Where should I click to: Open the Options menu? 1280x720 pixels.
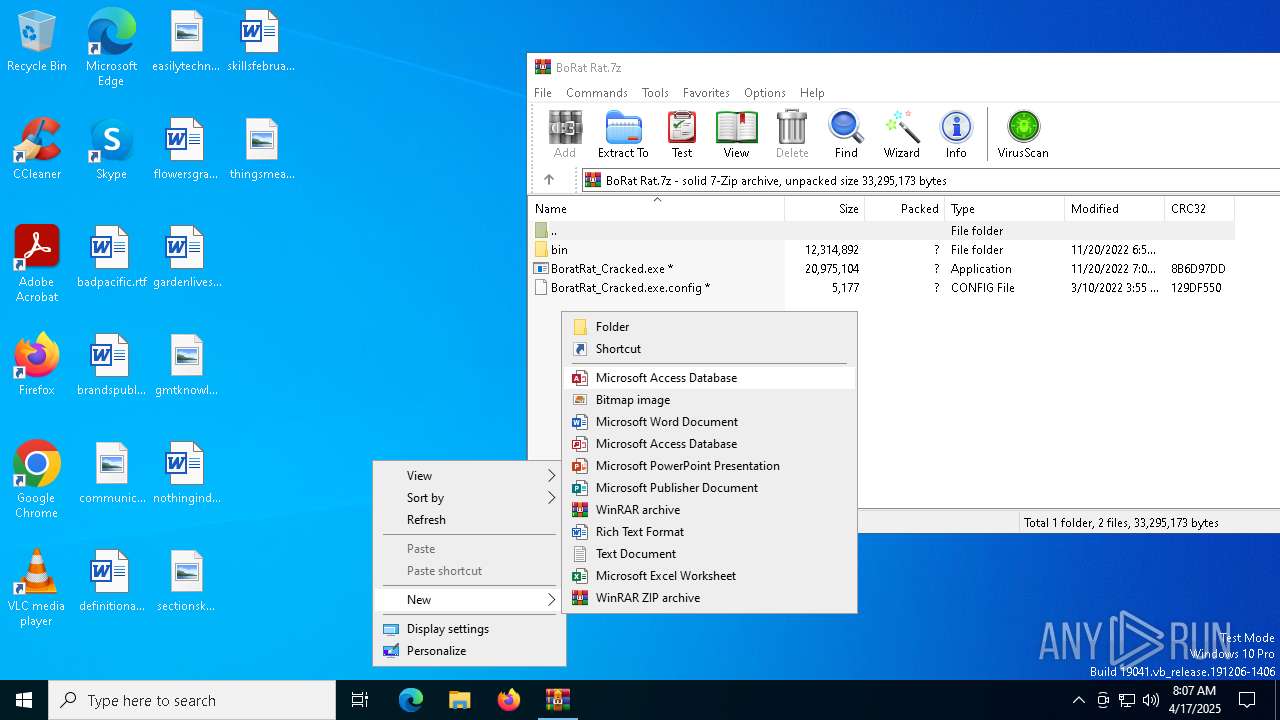765,92
